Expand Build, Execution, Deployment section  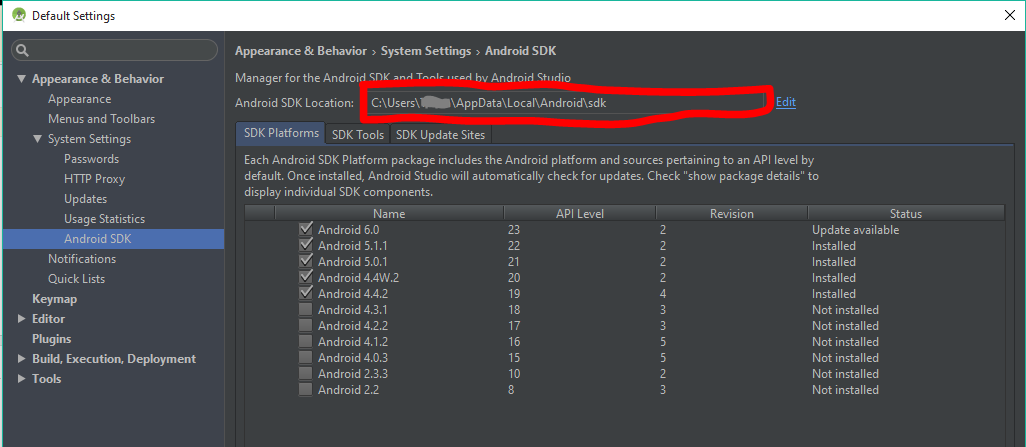pyautogui.click(x=22, y=359)
